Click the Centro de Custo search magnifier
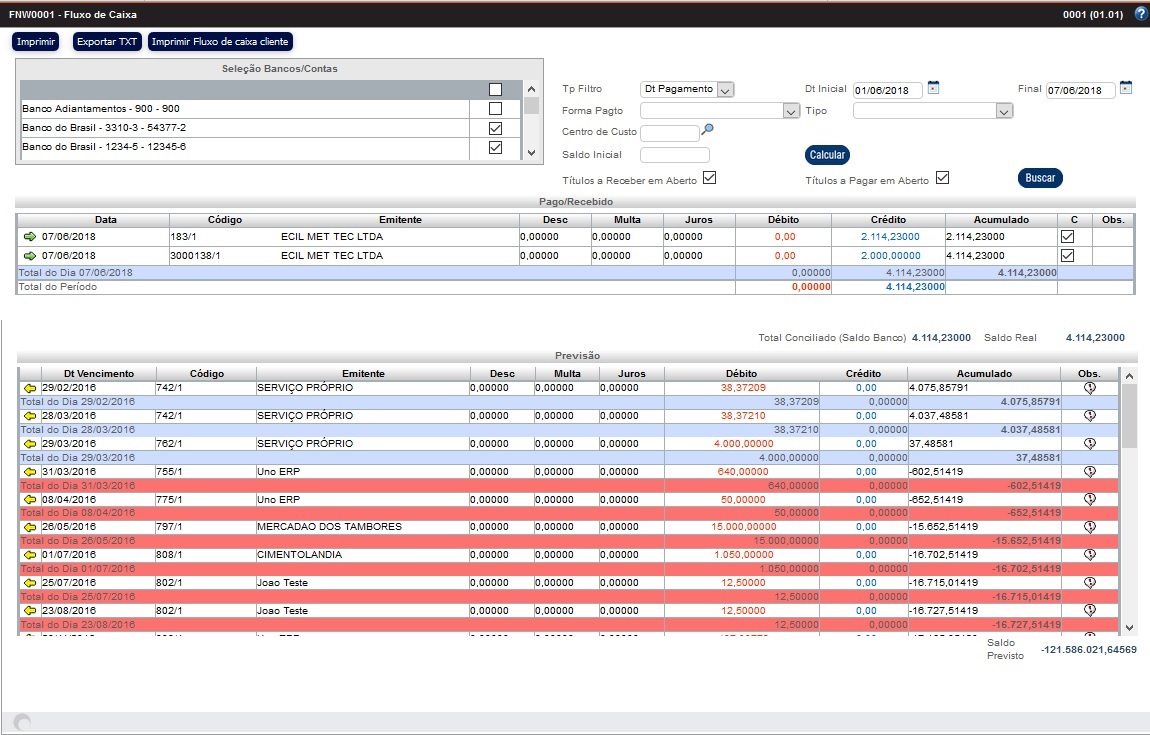The image size is (1150, 735). click(x=708, y=130)
